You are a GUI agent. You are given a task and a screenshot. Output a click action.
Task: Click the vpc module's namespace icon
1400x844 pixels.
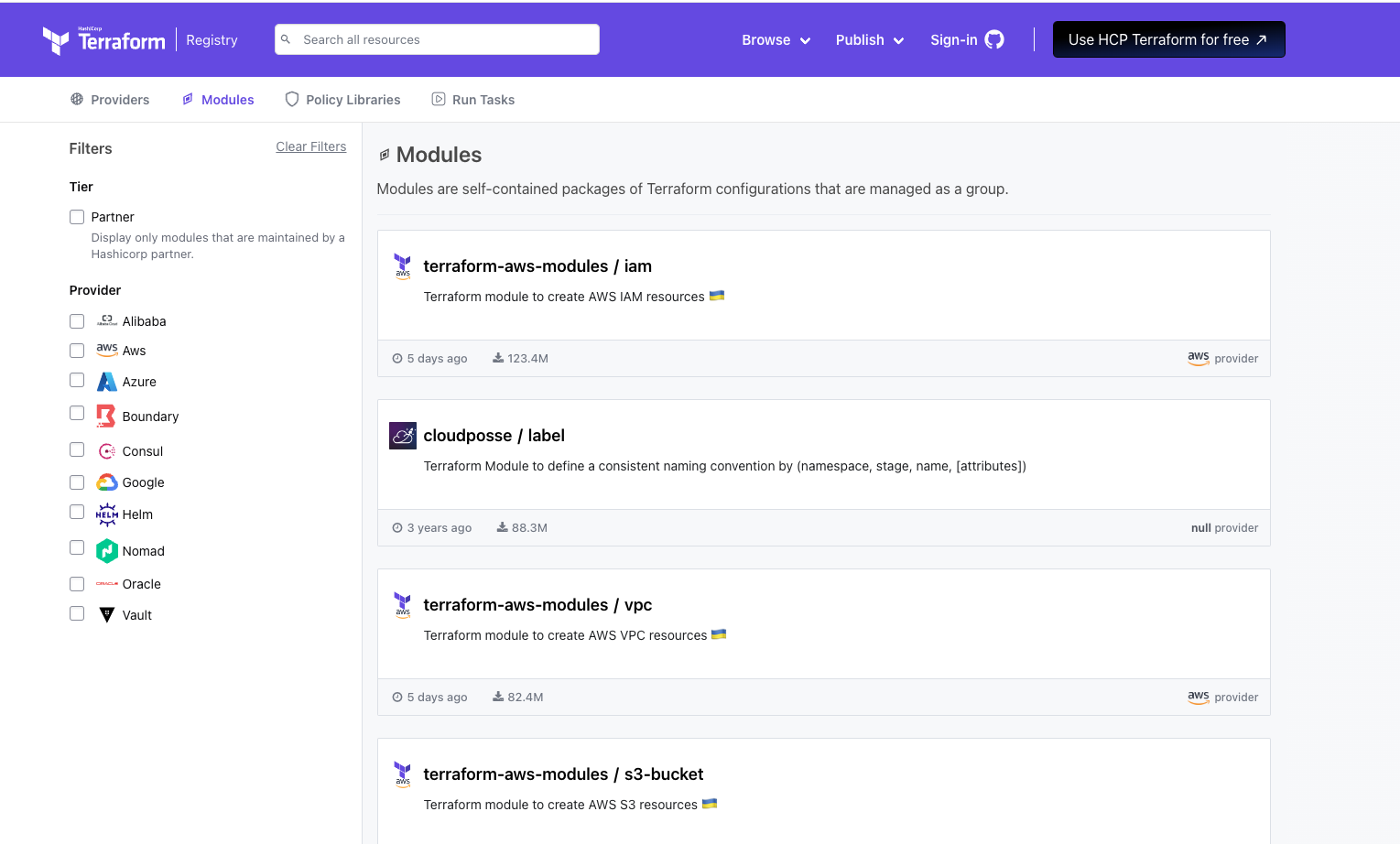tap(403, 604)
